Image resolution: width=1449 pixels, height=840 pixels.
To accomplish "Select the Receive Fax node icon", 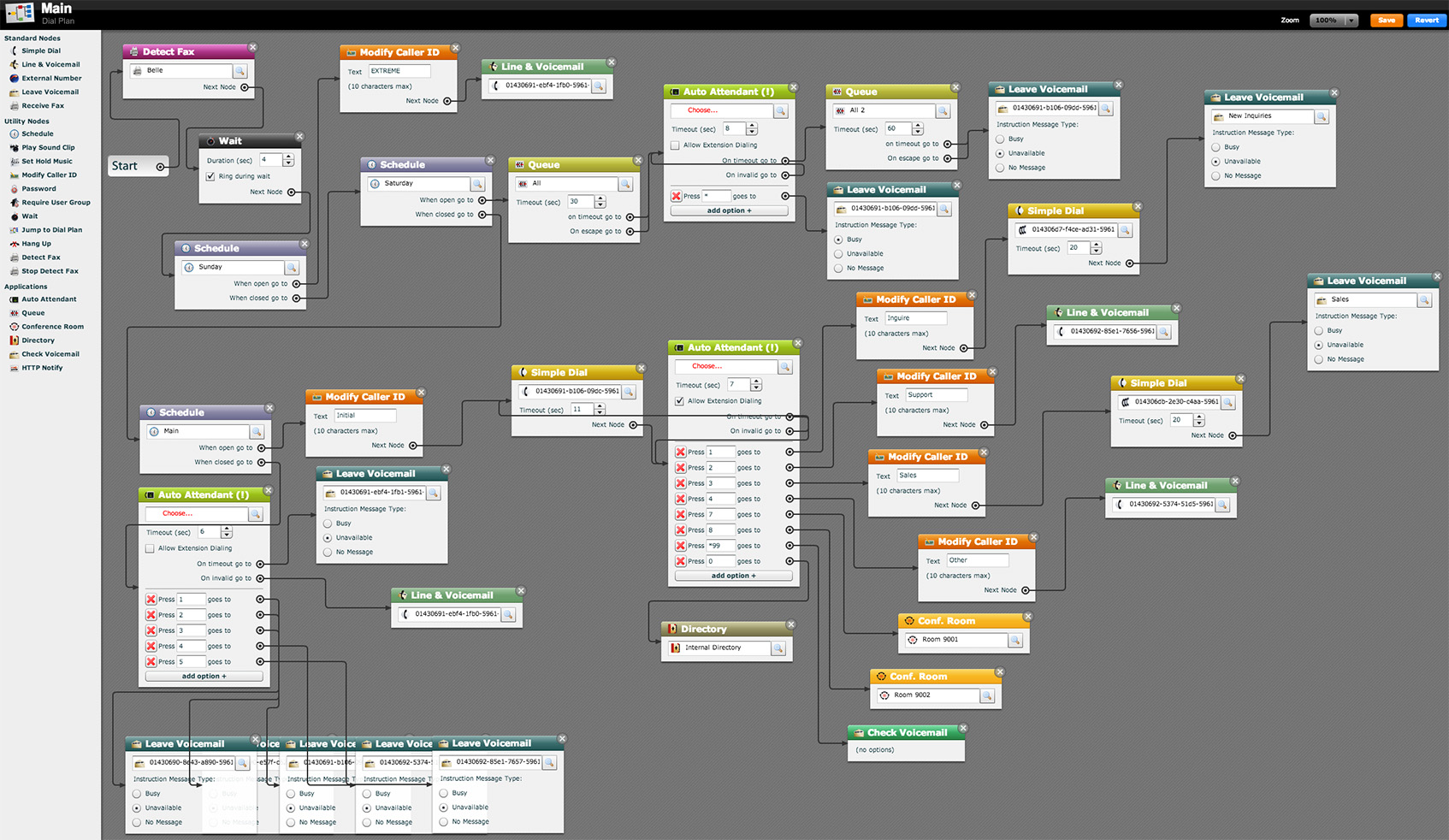I will [15, 105].
